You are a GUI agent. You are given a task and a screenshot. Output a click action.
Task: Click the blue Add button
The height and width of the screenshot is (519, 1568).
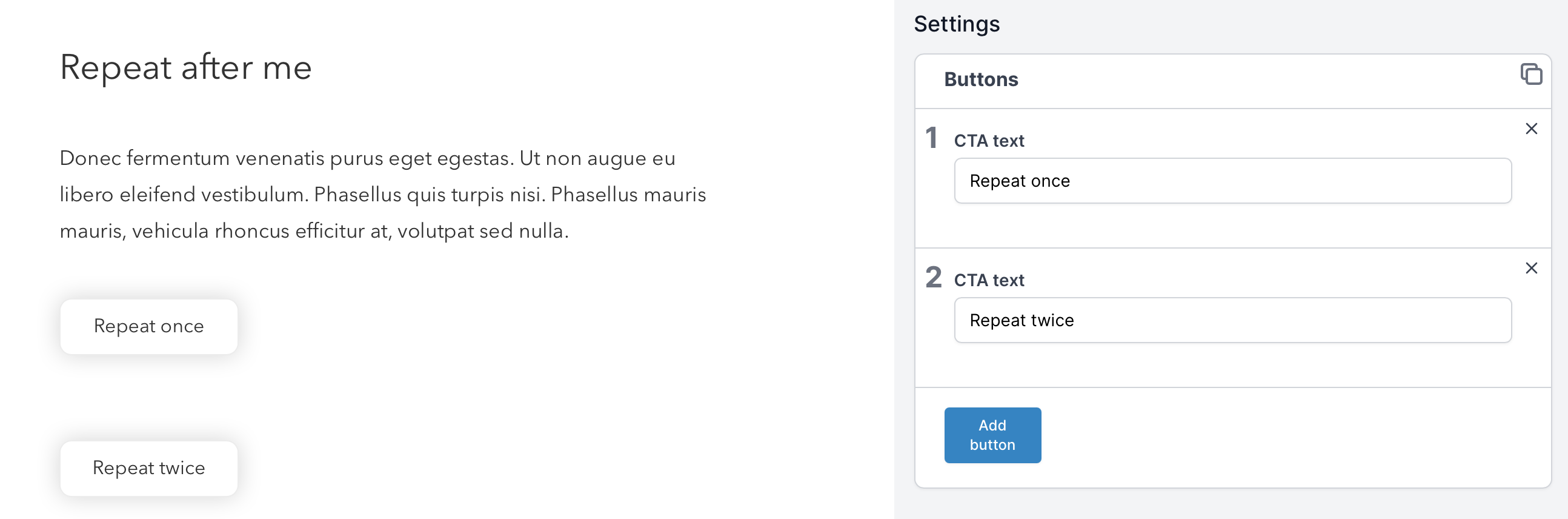992,435
